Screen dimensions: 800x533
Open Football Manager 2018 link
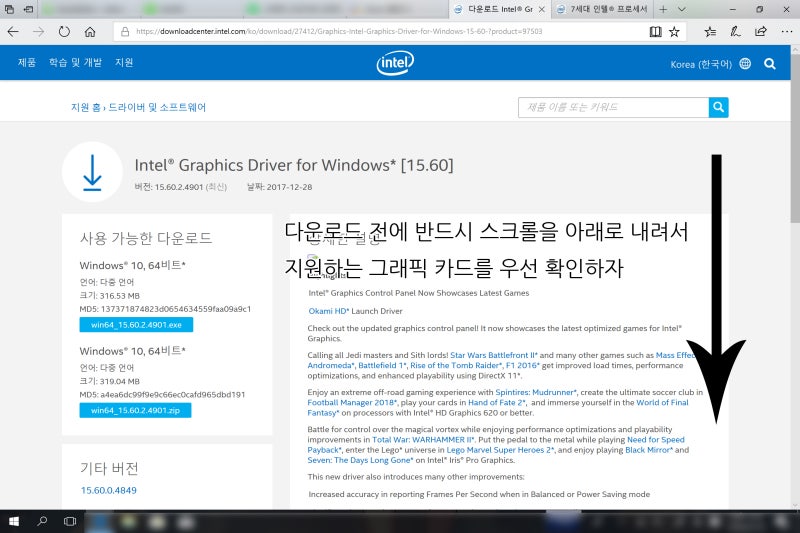click(x=352, y=402)
